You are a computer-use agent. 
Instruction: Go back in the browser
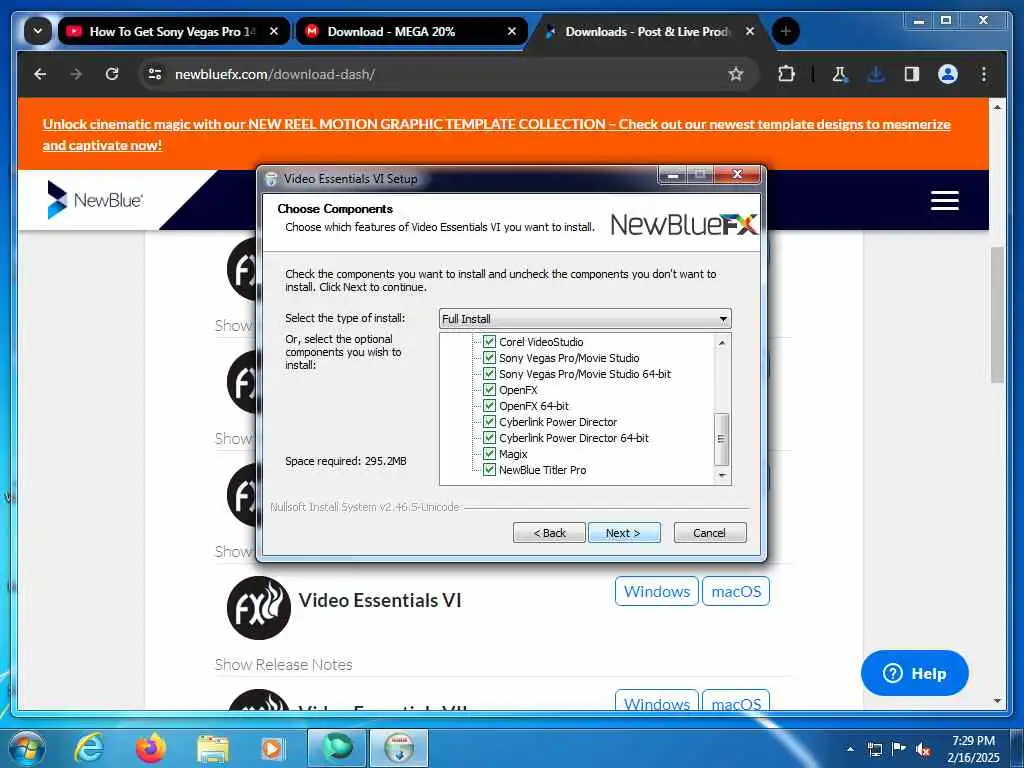tap(40, 74)
